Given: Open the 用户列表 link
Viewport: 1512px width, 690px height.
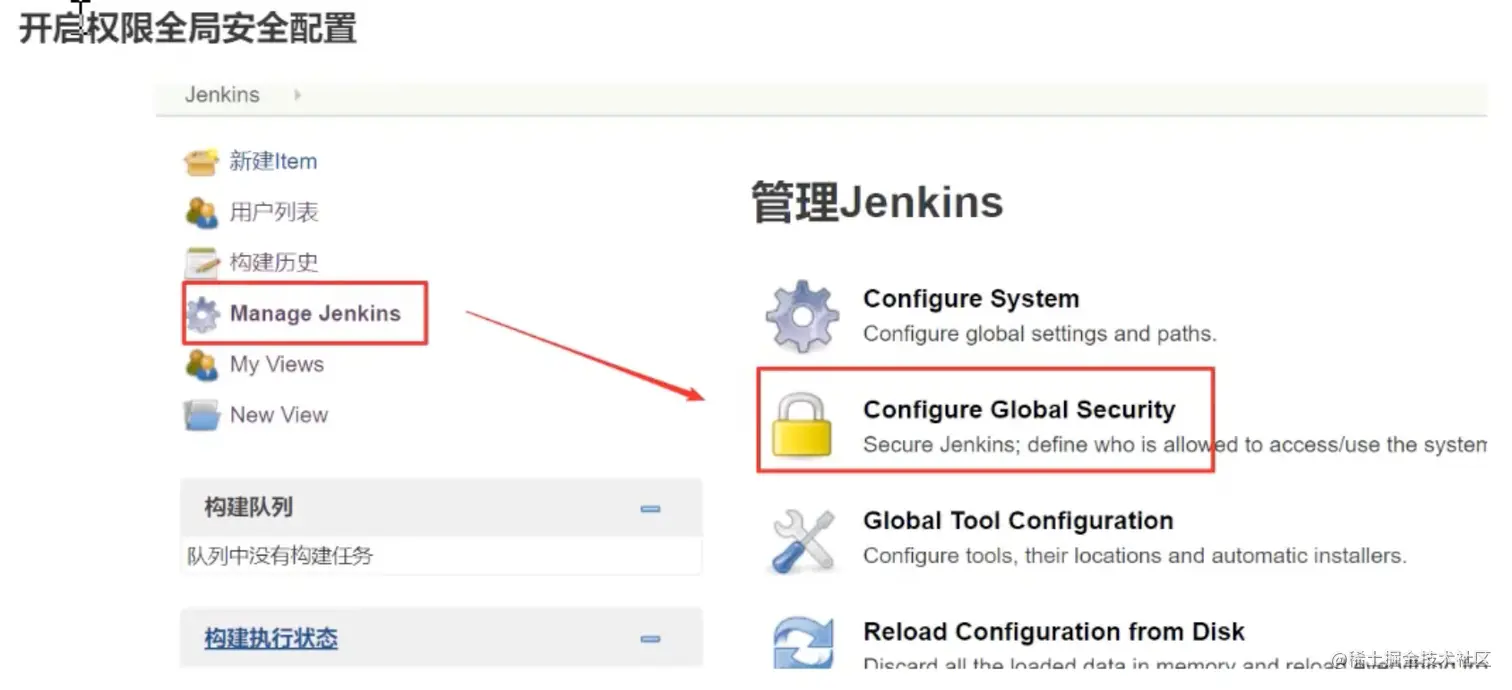Looking at the screenshot, I should coord(274,212).
